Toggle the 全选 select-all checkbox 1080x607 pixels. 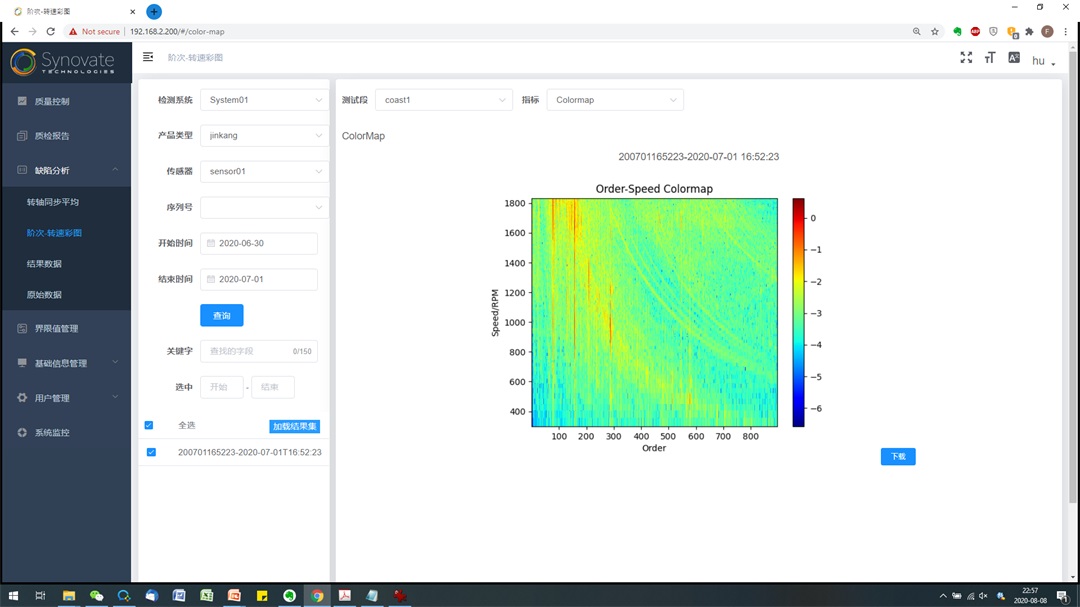[x=149, y=425]
